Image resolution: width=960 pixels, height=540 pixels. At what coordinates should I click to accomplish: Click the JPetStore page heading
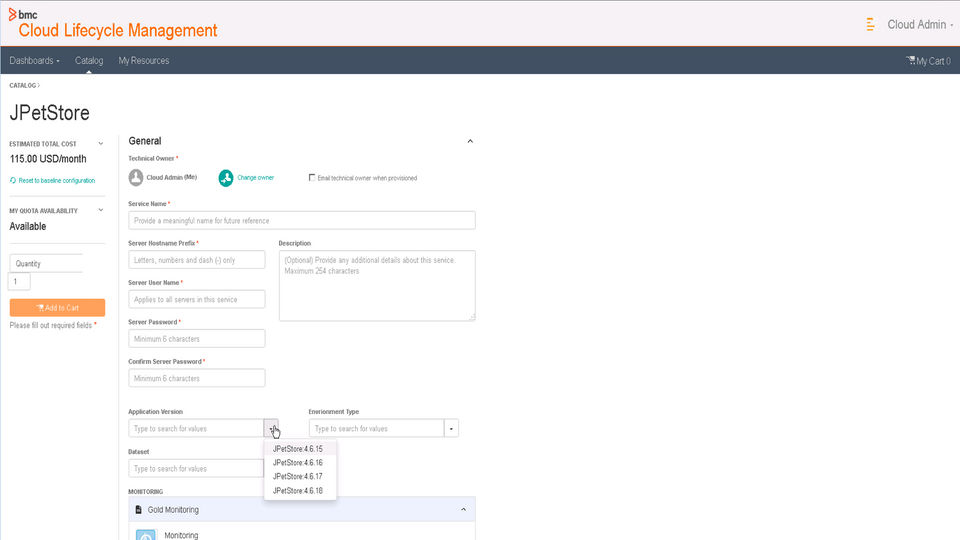50,113
